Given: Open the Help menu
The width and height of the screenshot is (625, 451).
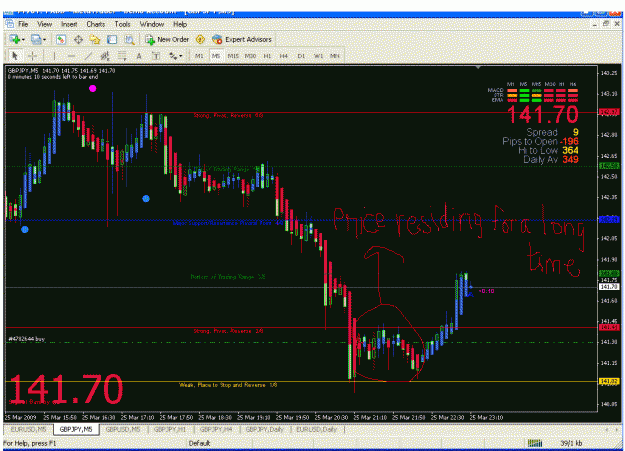Looking at the screenshot, I should point(180,24).
